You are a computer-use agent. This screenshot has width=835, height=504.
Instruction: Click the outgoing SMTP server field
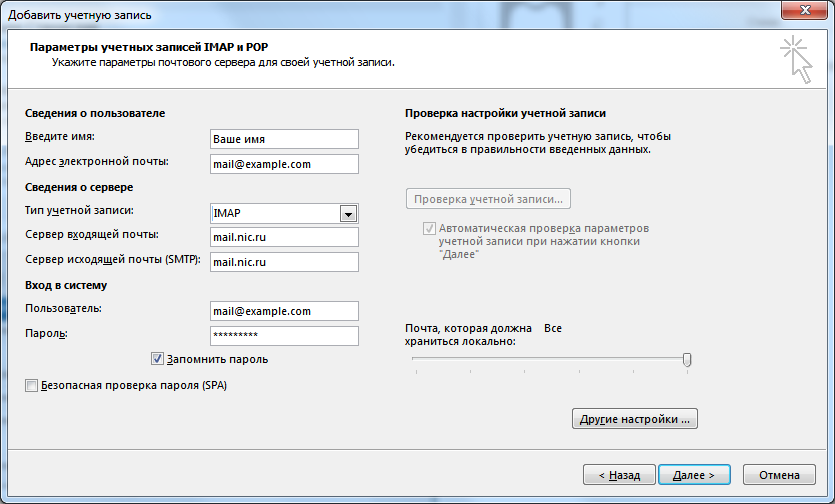coord(284,262)
